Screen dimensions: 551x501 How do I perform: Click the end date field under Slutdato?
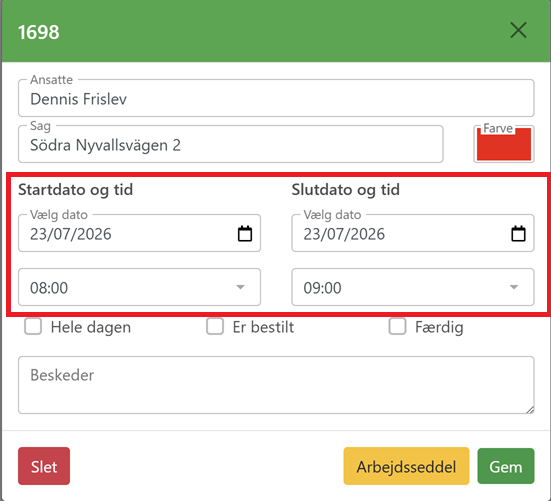pos(413,233)
